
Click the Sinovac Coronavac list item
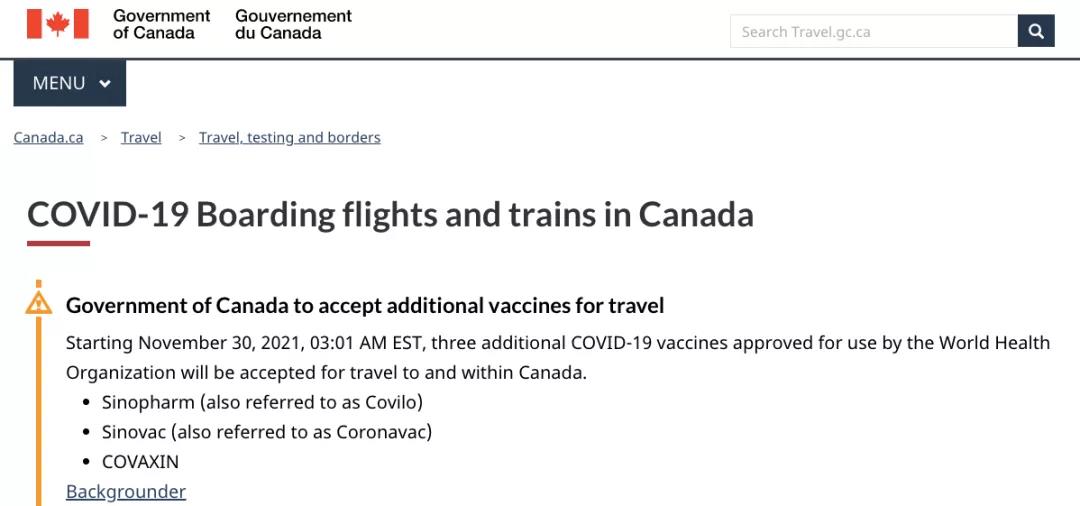(267, 432)
